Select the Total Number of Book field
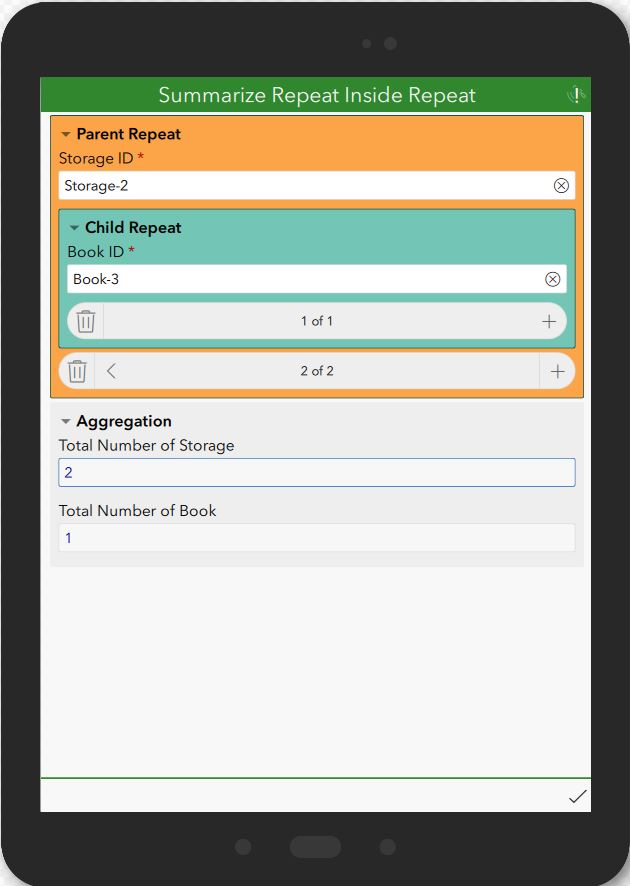Viewport: 630px width, 886px height. point(316,537)
